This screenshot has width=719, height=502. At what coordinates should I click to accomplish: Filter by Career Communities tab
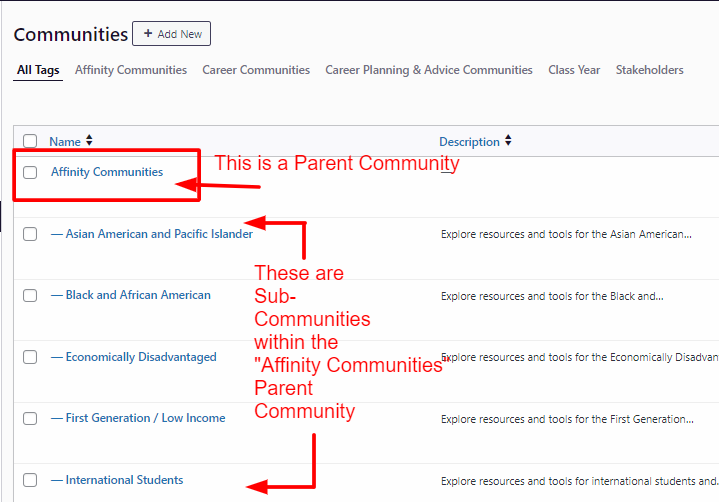[256, 70]
